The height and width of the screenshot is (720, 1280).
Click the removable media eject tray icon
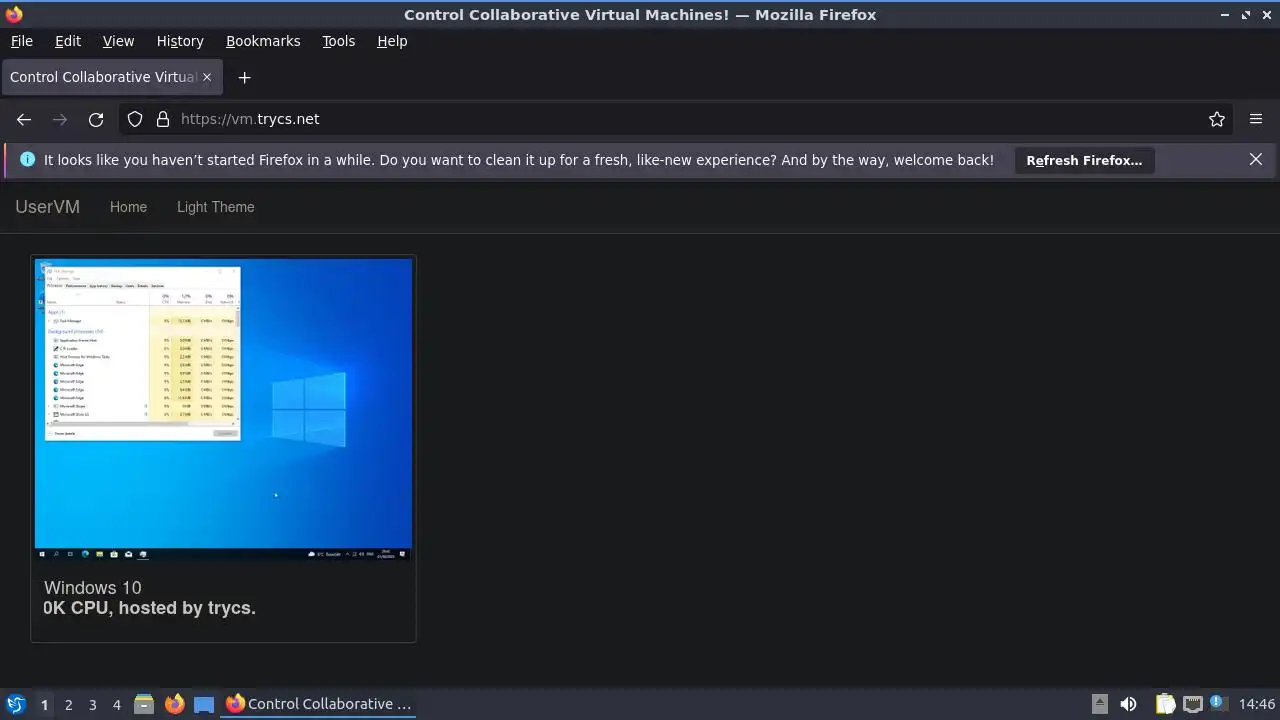point(1100,704)
